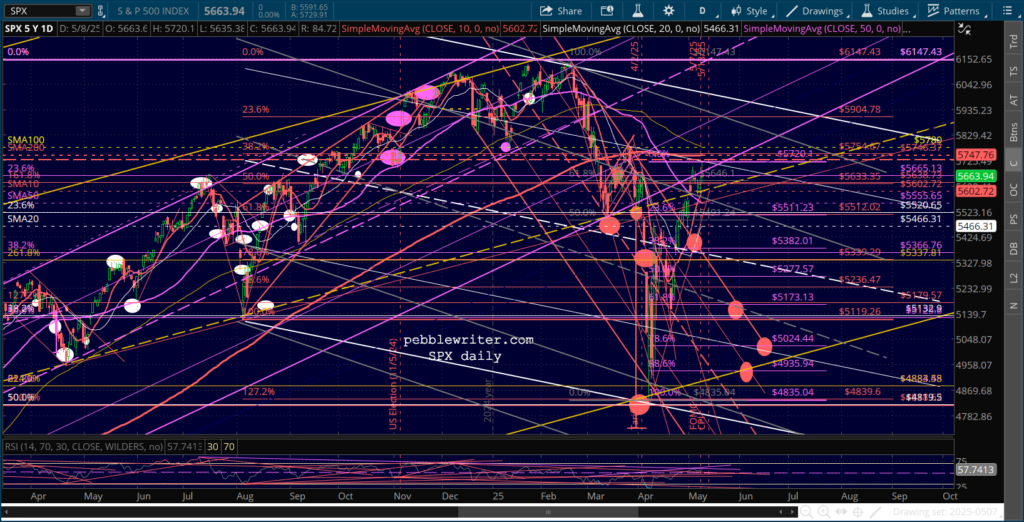The height and width of the screenshot is (522, 1024).
Task: Click the SimpleMovingAvg (CLOSE, 50, 0, no) label
Action: tap(822, 29)
